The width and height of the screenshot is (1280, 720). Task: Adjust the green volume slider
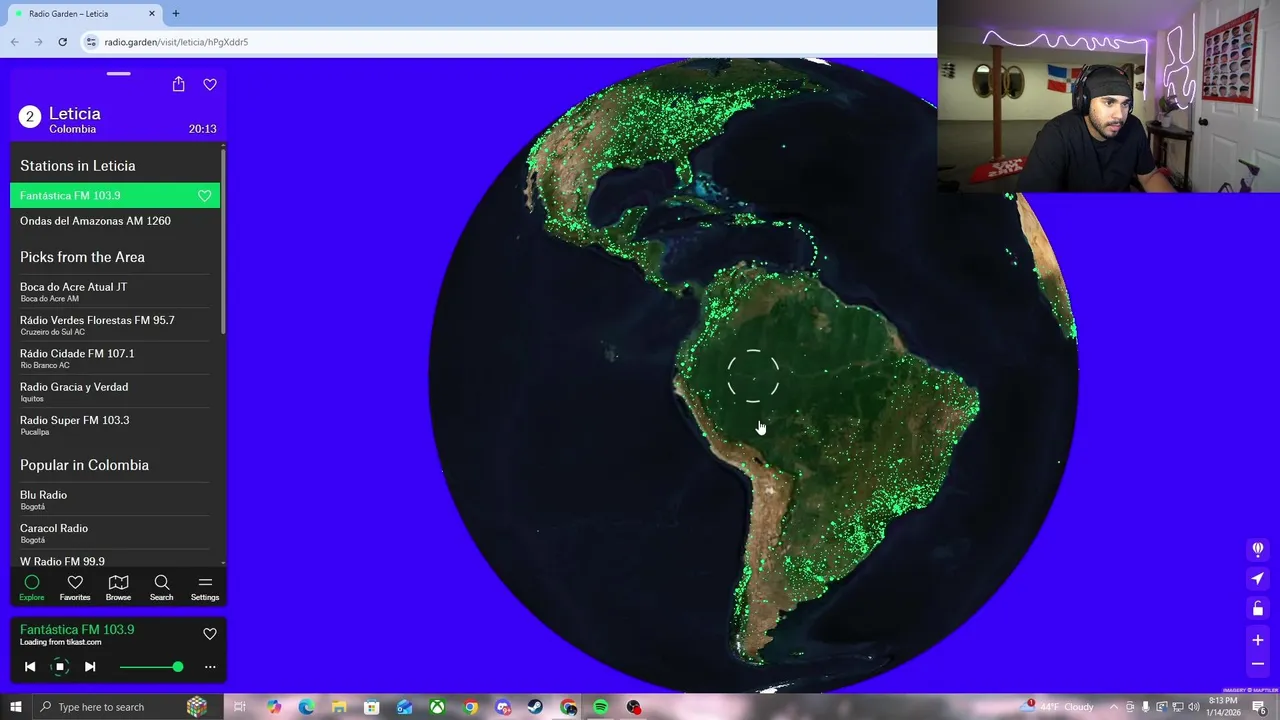[x=151, y=667]
